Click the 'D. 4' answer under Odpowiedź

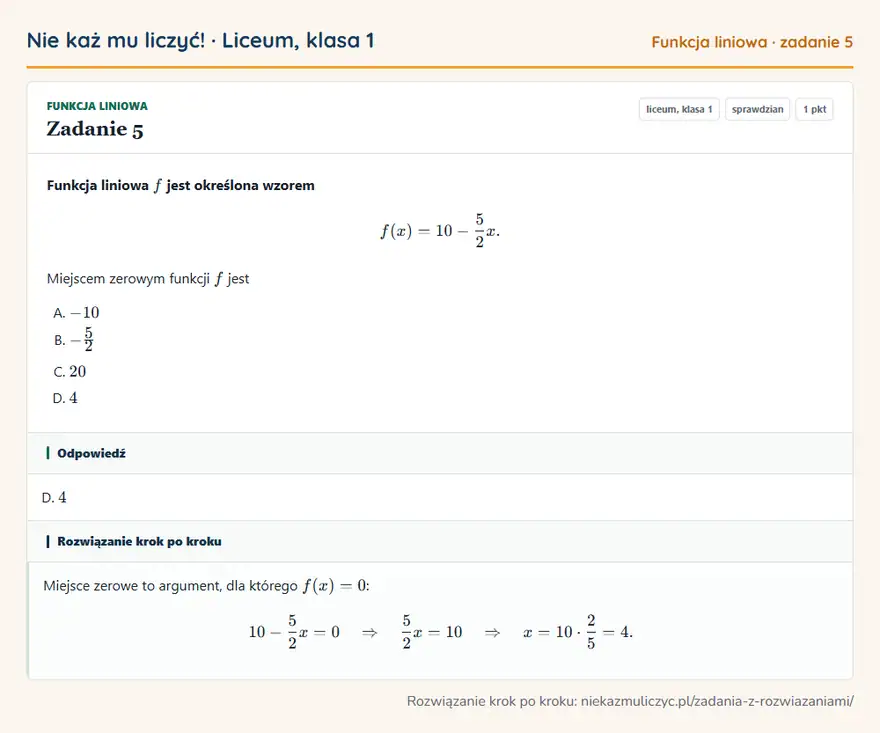(x=54, y=497)
